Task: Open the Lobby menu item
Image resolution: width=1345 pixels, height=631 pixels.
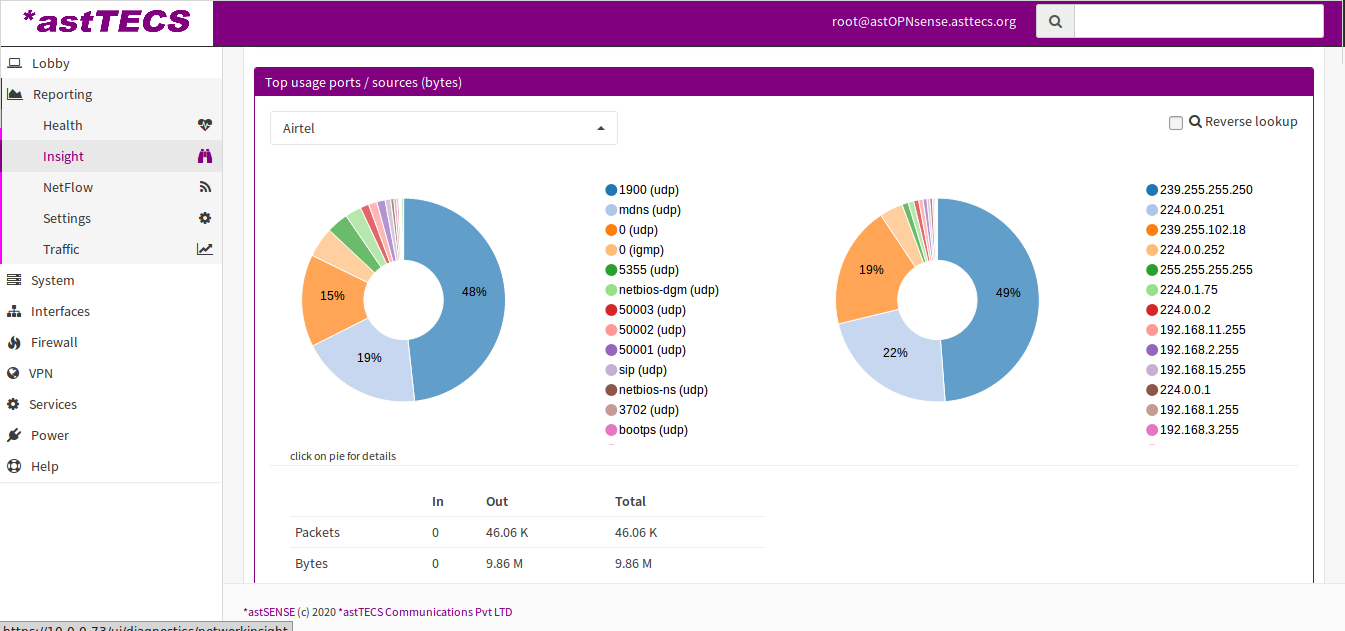Action: tap(50, 63)
